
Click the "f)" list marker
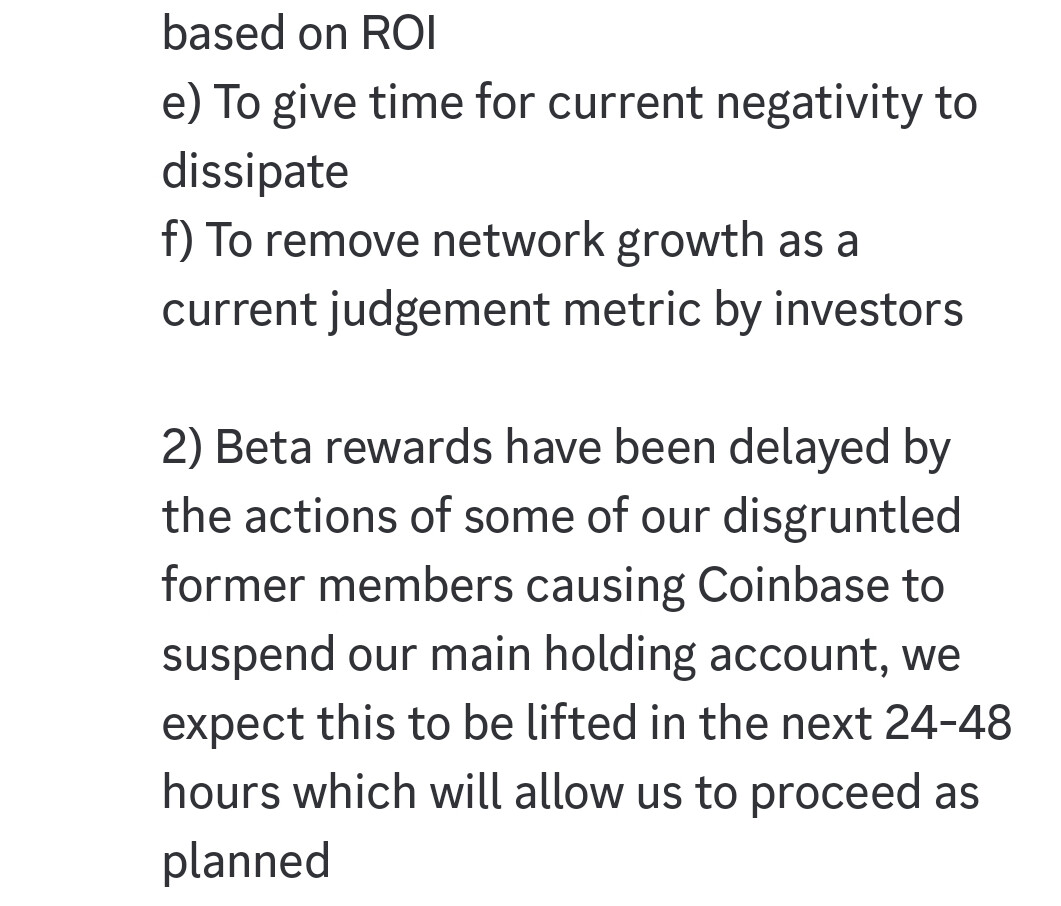tap(178, 240)
